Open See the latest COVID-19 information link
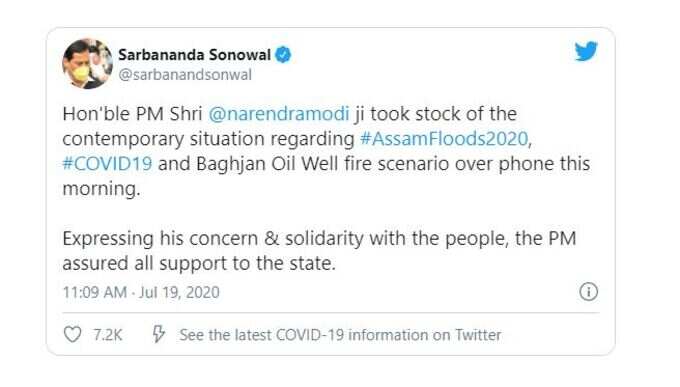 [340, 335]
